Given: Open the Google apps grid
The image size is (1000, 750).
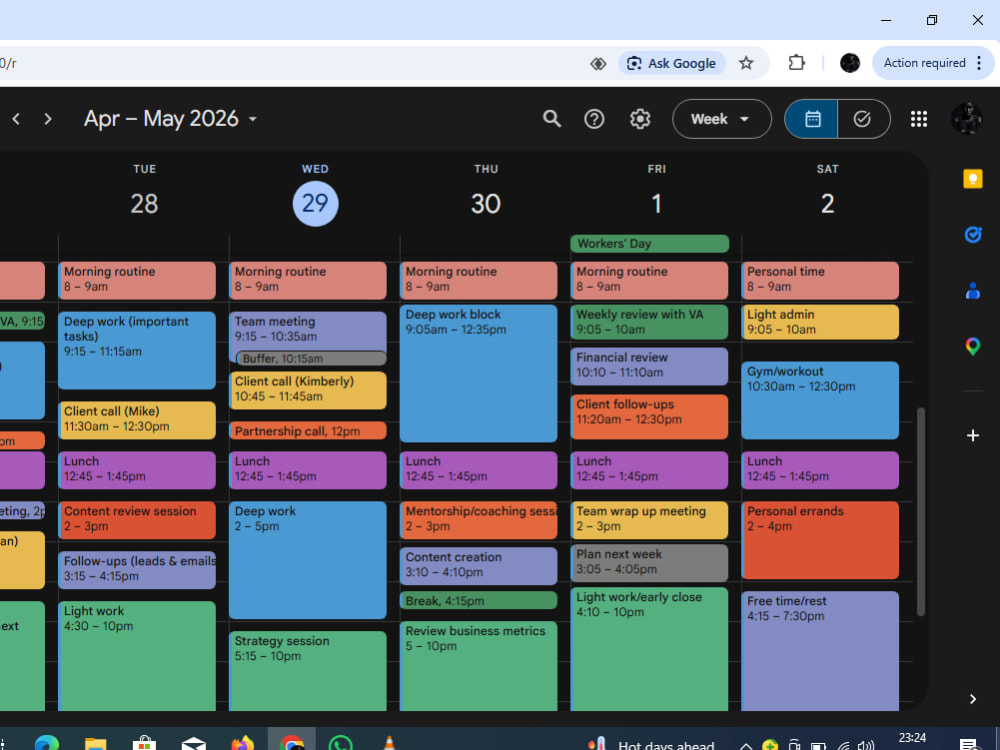Looking at the screenshot, I should coord(919,119).
